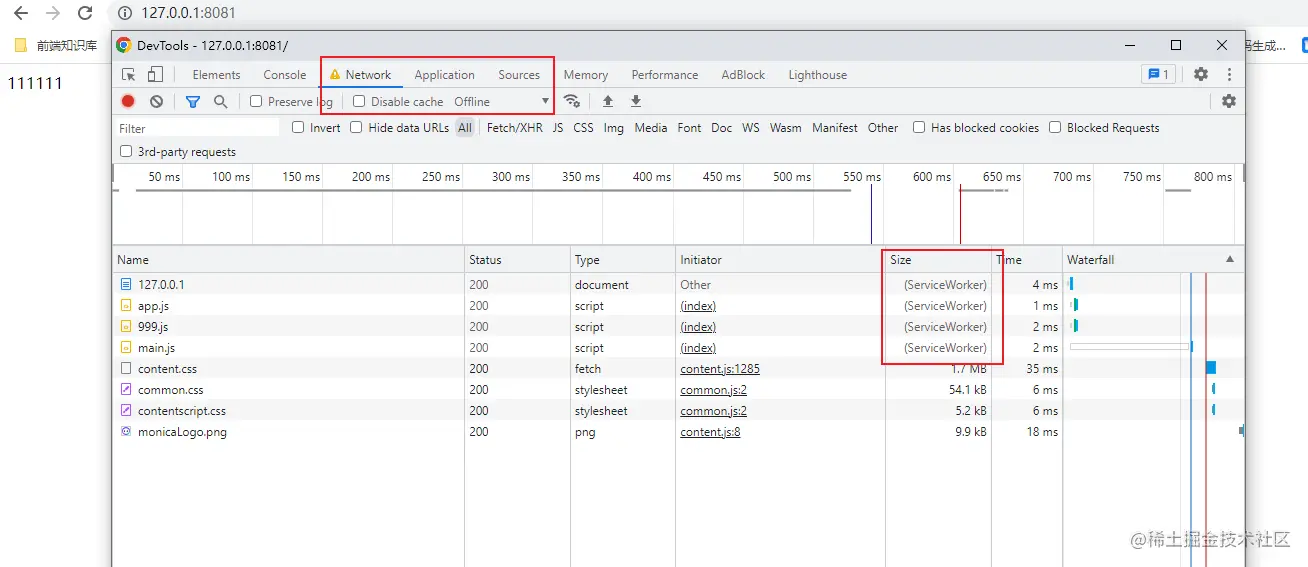Clear the network log
The height and width of the screenshot is (567, 1308).
(x=156, y=101)
